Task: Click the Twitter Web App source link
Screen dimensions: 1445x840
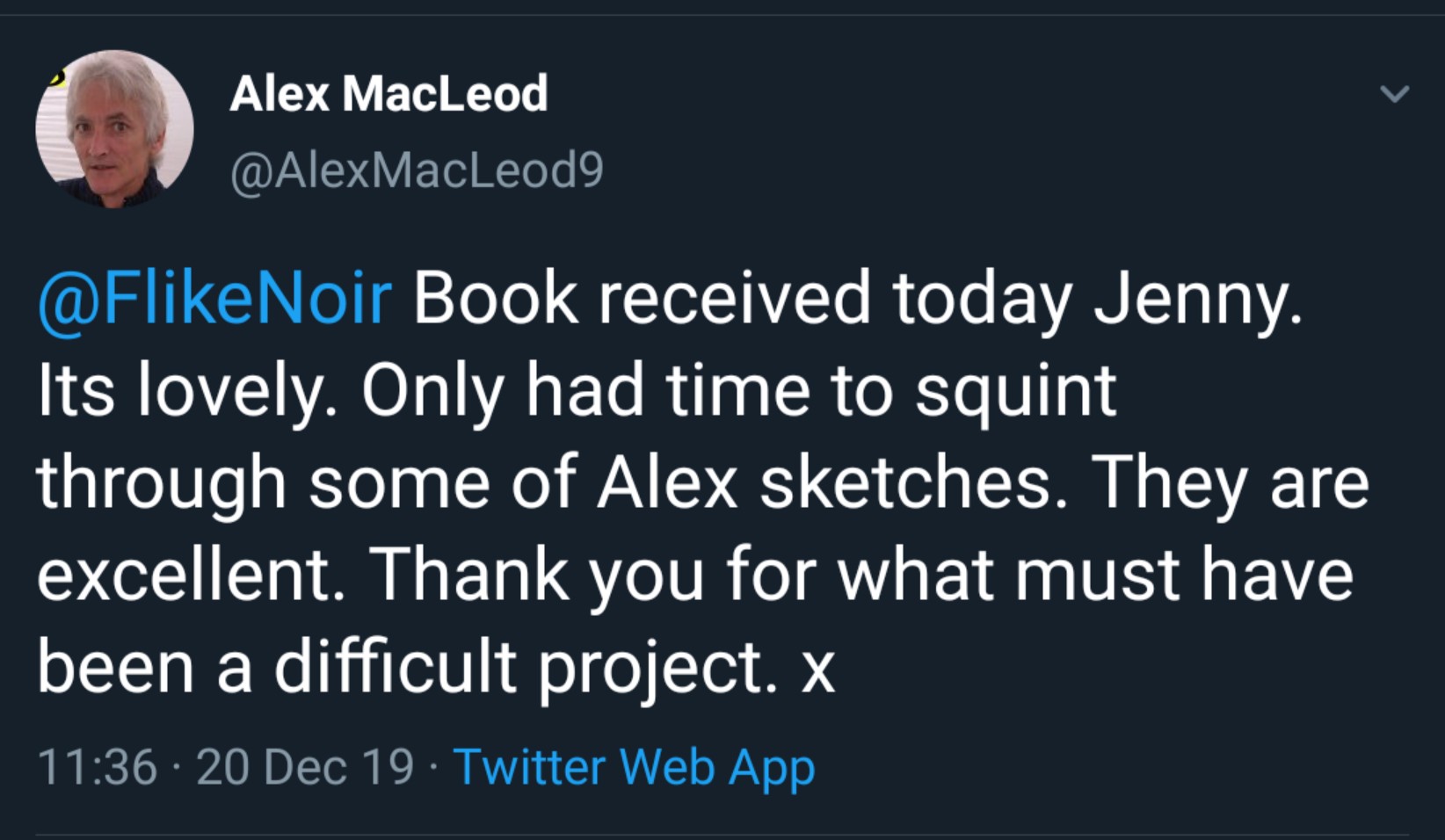Action: pyautogui.click(x=634, y=767)
